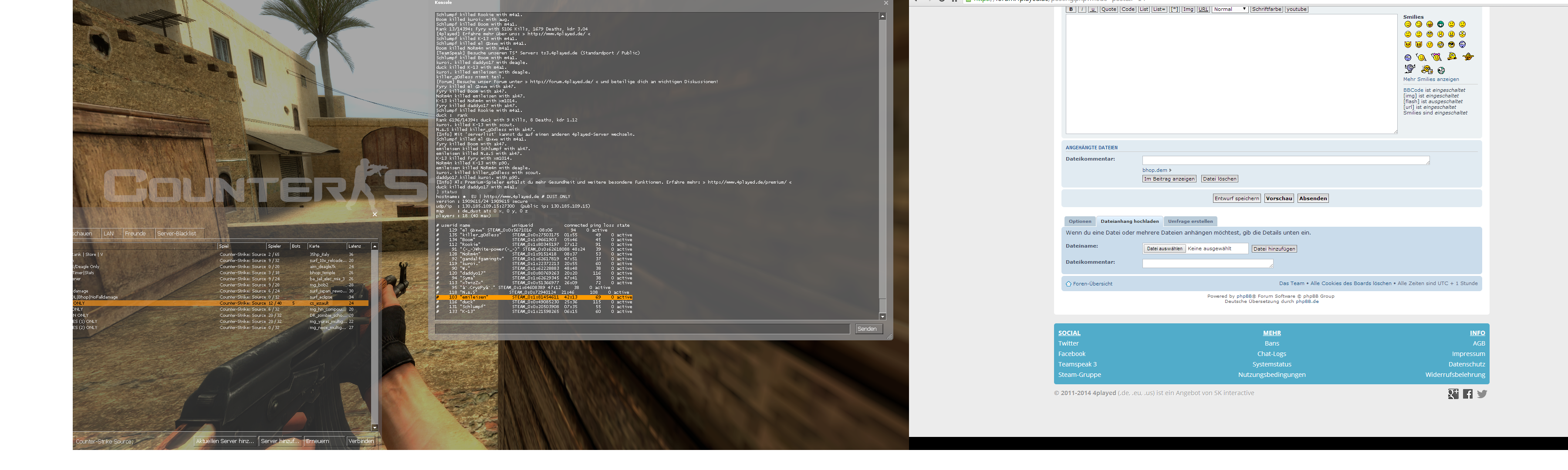Image resolution: width=1568 pixels, height=470 pixels.
Task: Insert the sunglasses cool smiley
Action: pyautogui.click(x=1452, y=45)
